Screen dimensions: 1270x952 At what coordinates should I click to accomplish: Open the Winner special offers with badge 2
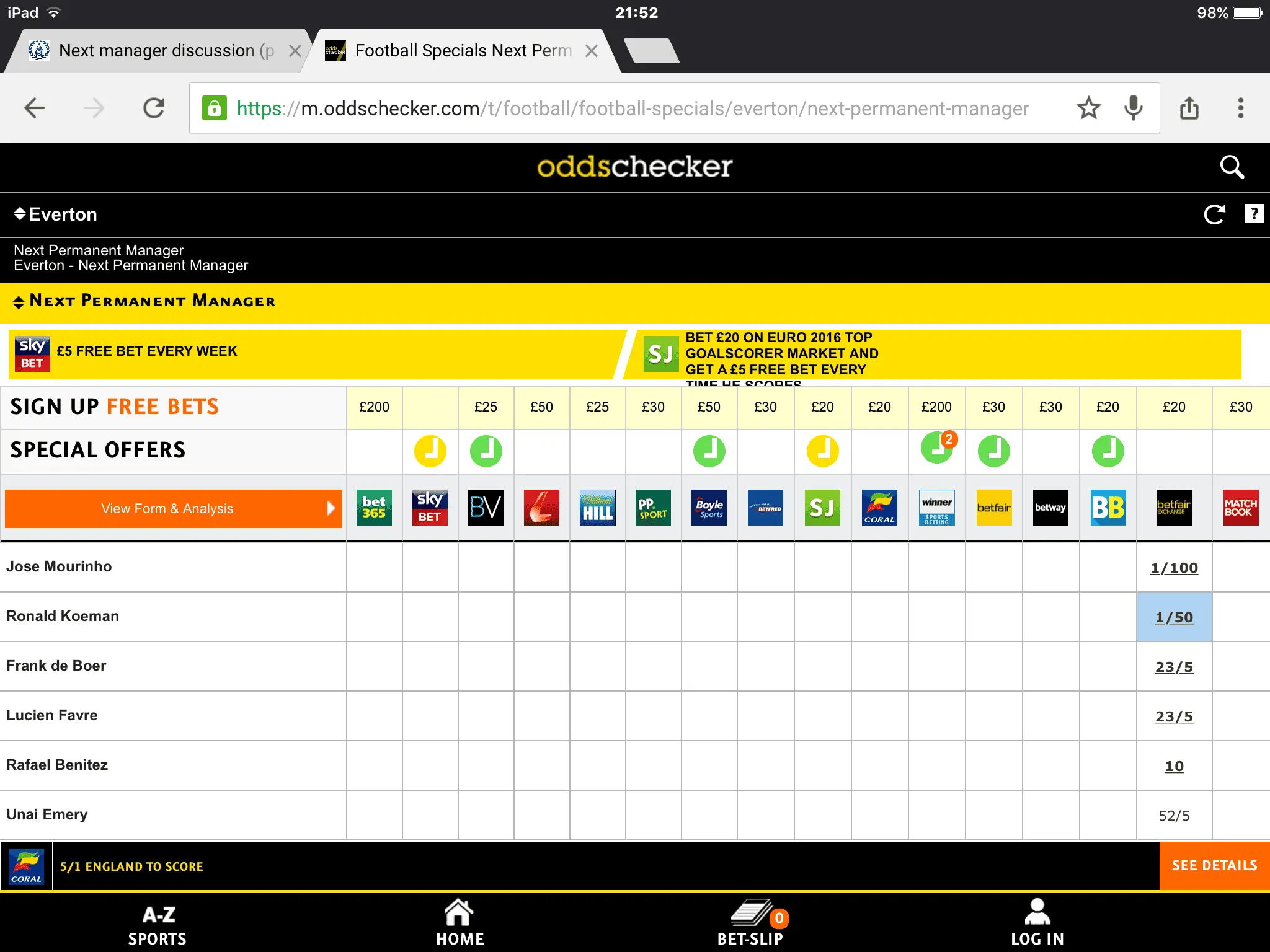pyautogui.click(x=936, y=449)
